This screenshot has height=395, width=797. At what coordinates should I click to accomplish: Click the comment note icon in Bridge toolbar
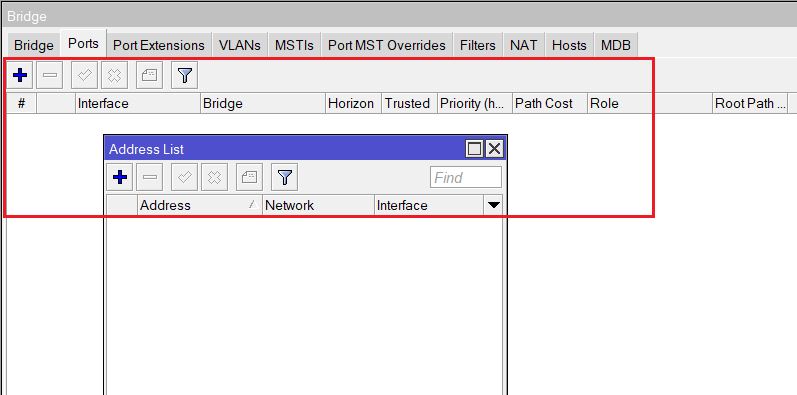pos(149,76)
